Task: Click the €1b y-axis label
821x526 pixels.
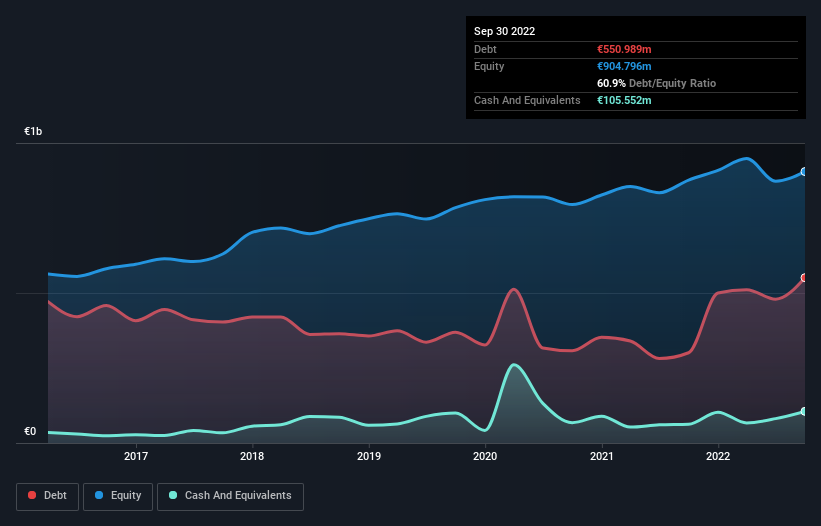Action: [33, 131]
